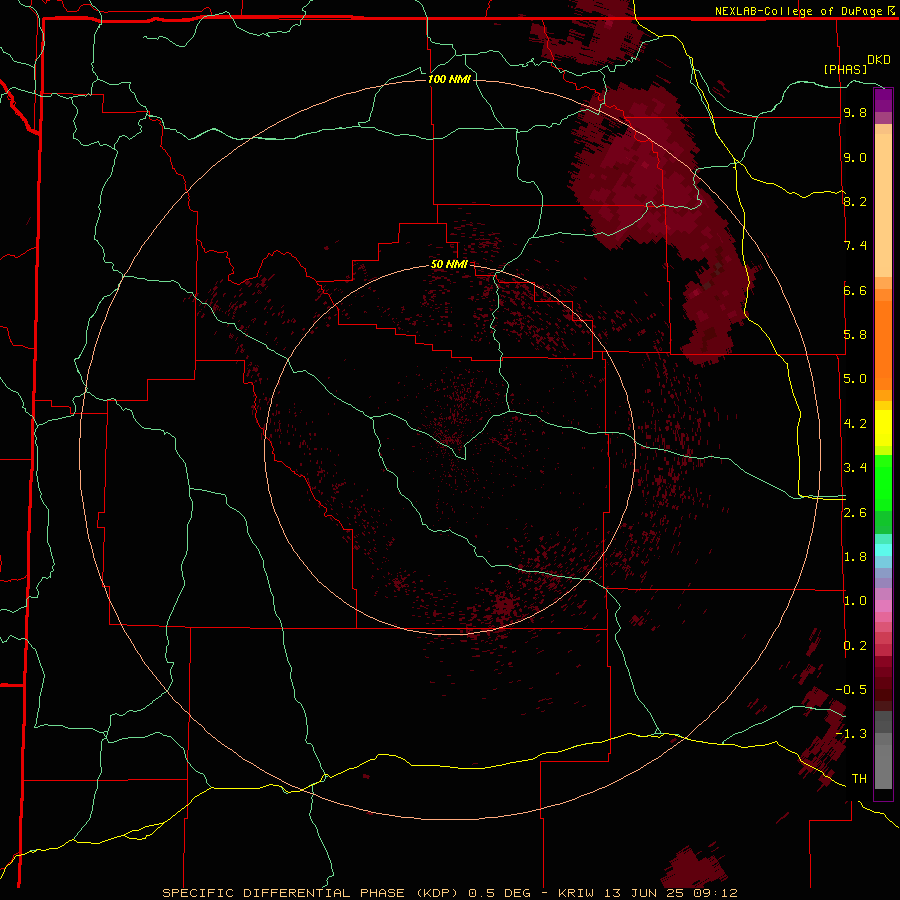This screenshot has height=900, width=900.
Task: Click the 4.2 value on color scale
Action: (x=855, y=424)
